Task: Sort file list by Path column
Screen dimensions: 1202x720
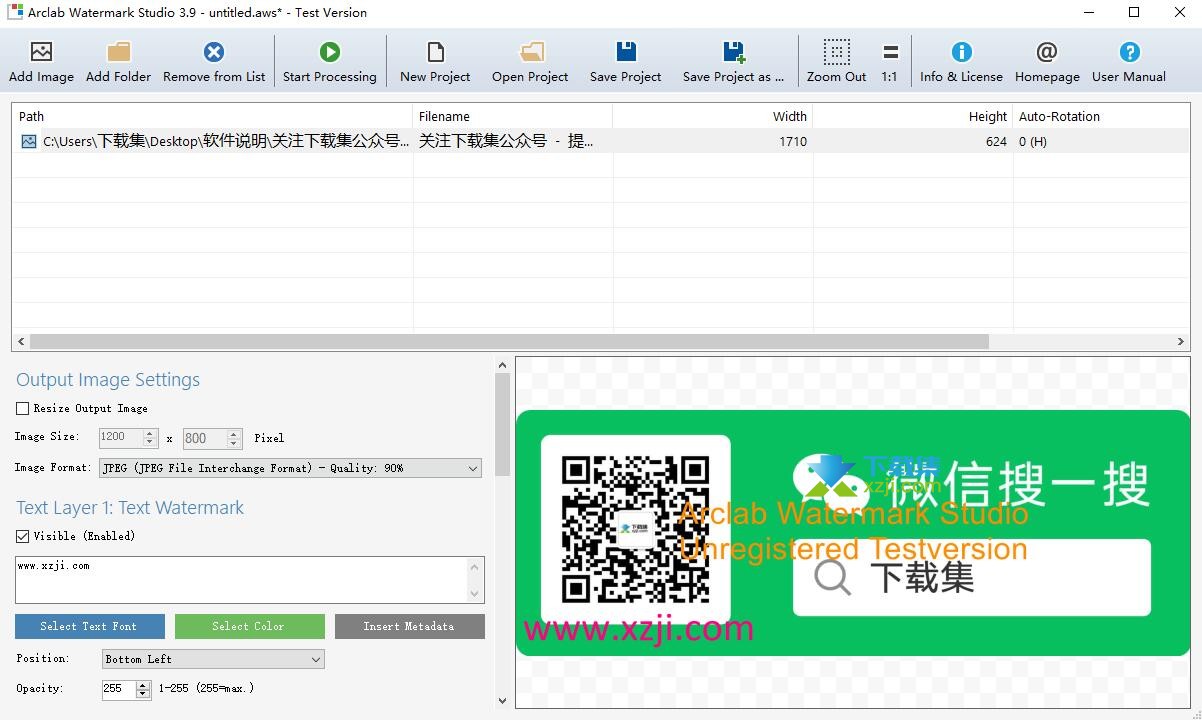Action: [x=212, y=116]
